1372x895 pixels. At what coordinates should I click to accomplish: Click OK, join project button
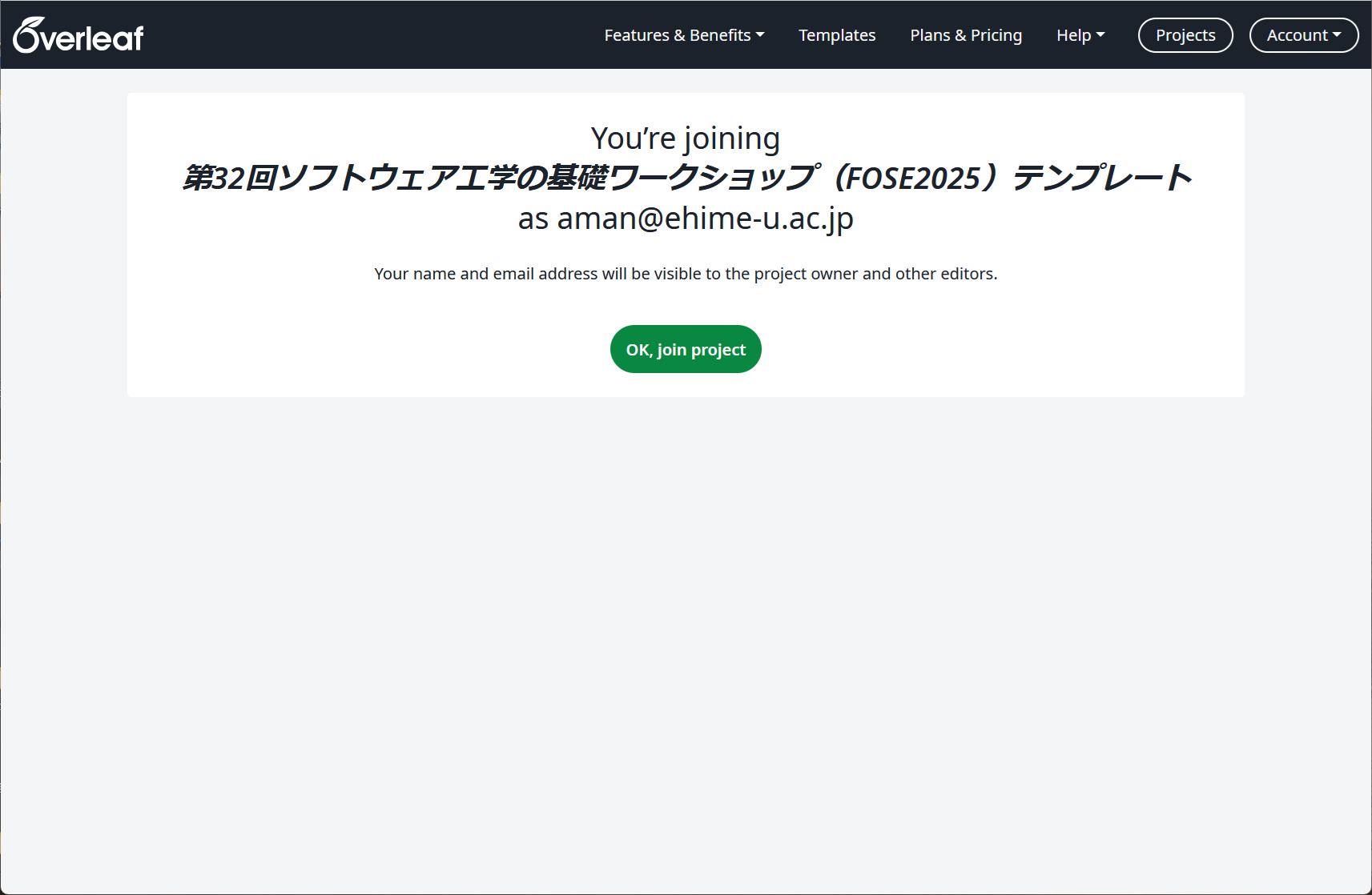(x=686, y=349)
